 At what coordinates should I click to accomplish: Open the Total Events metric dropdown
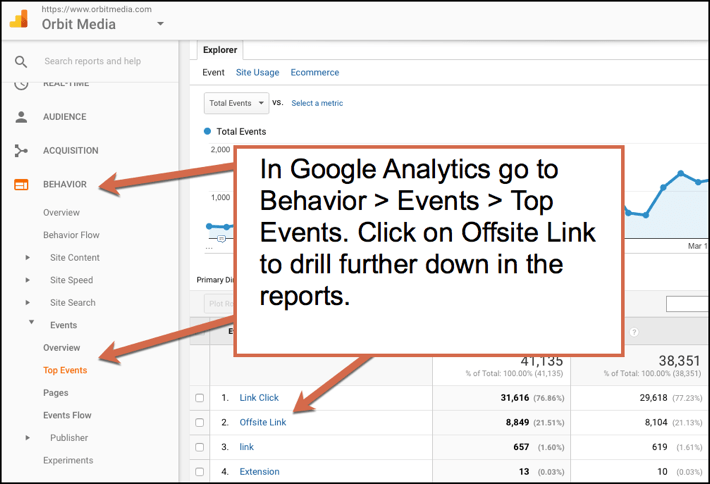click(236, 103)
